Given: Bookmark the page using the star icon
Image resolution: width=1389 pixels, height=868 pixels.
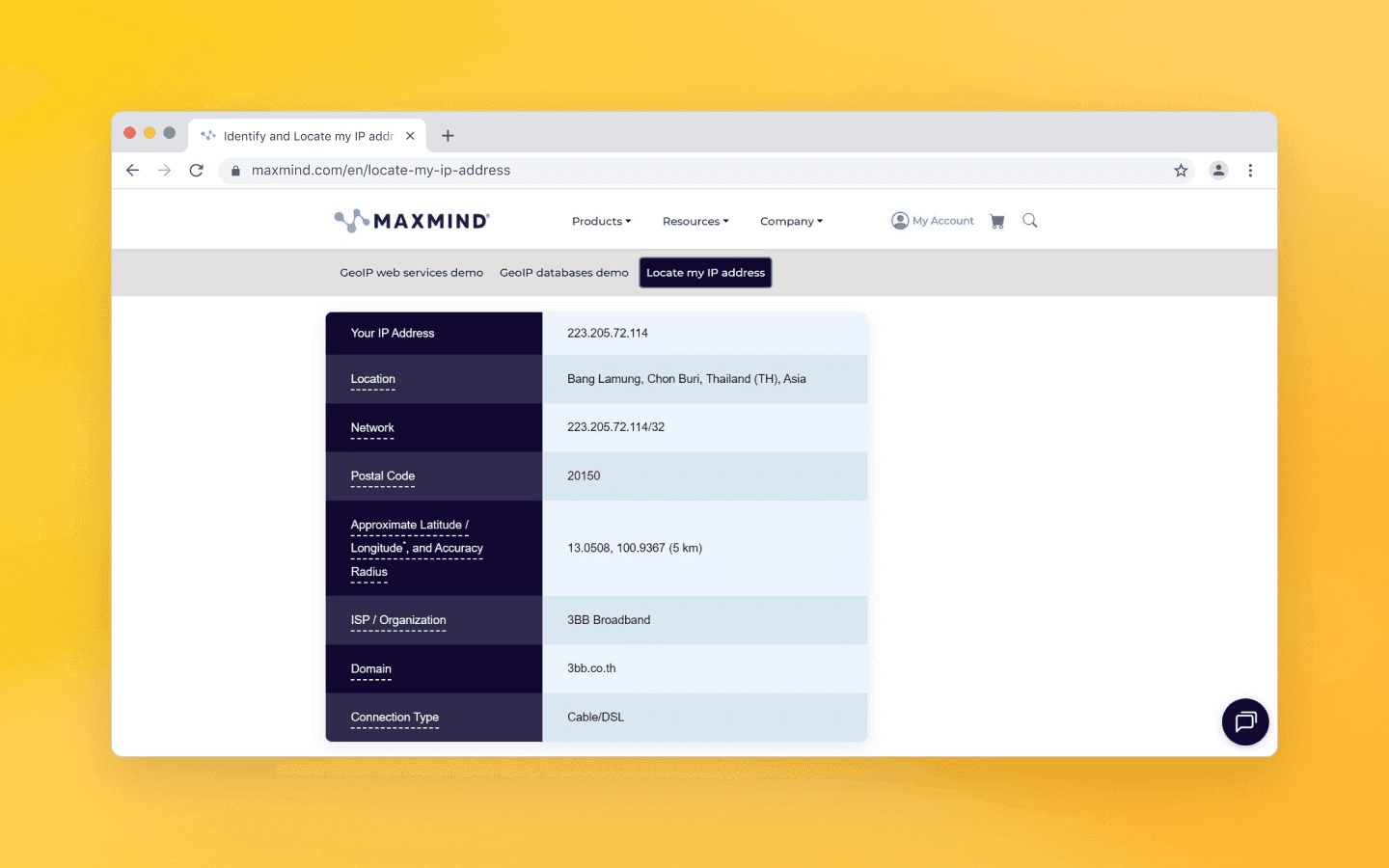Looking at the screenshot, I should tap(1181, 170).
